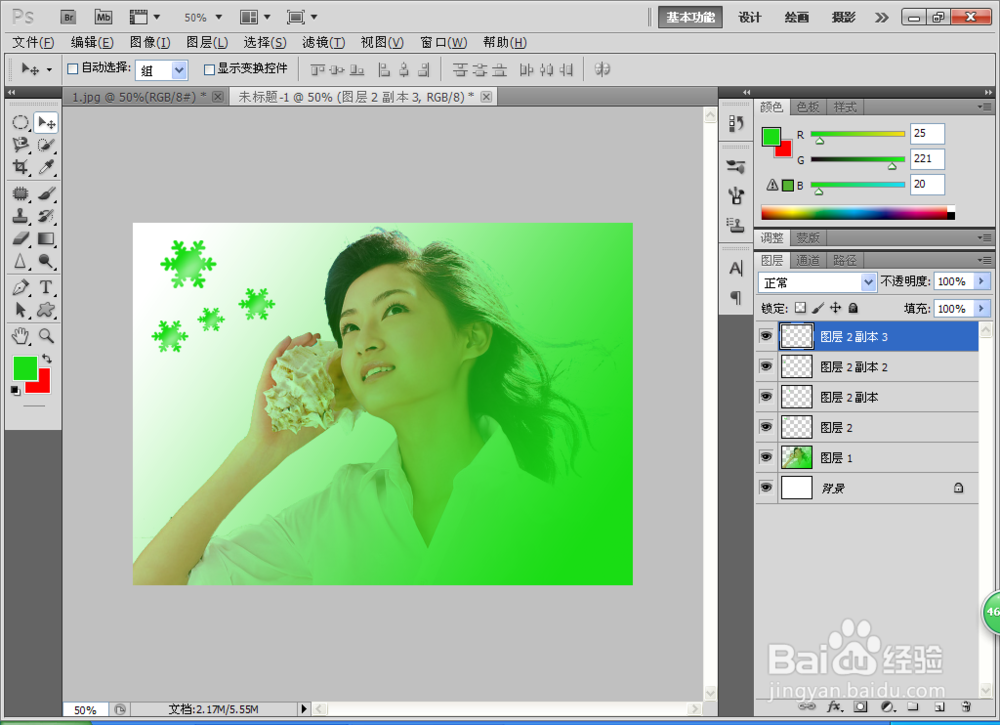1000x725 pixels.
Task: Switch to the 通道 tab
Action: point(807,260)
